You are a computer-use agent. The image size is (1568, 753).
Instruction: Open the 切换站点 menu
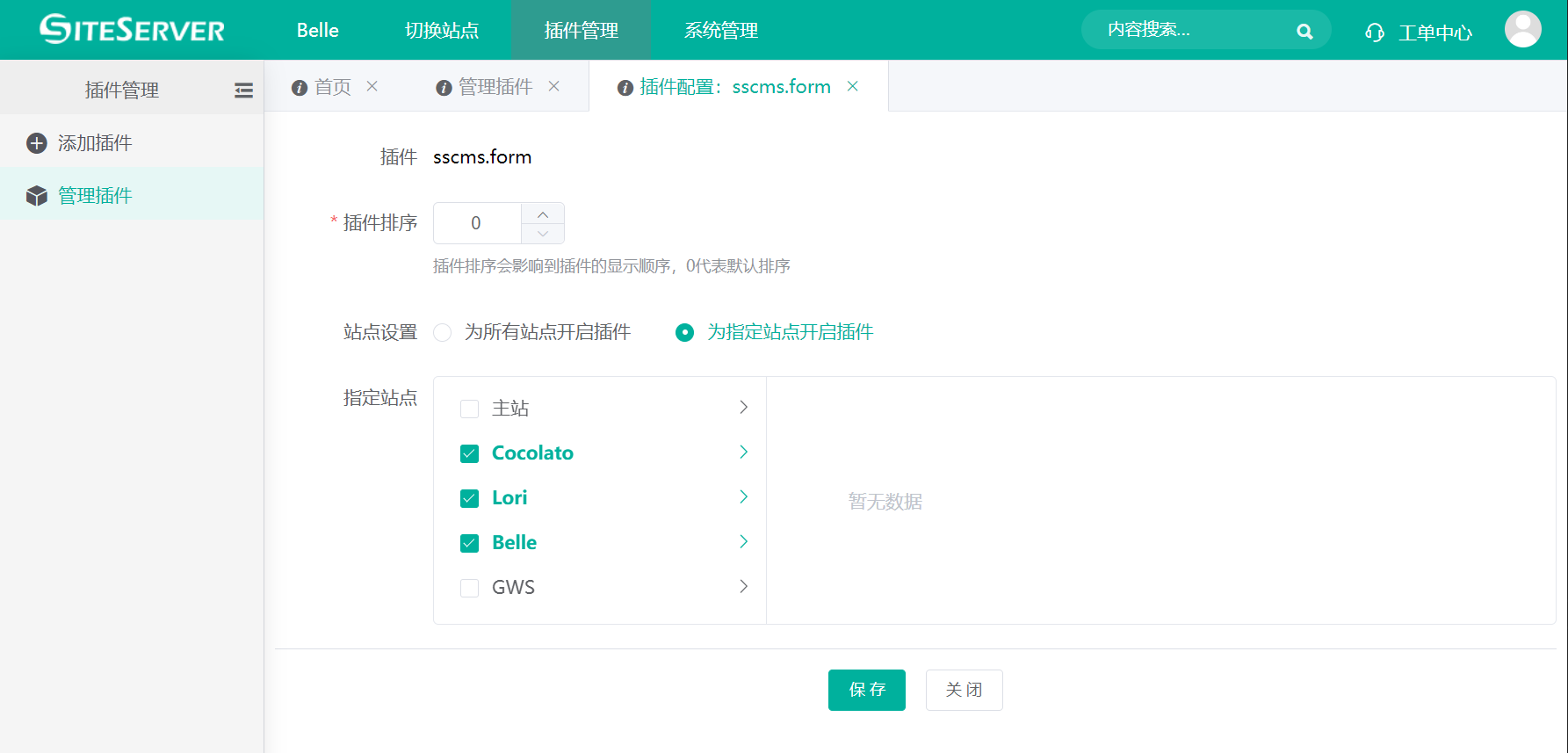coord(441,31)
